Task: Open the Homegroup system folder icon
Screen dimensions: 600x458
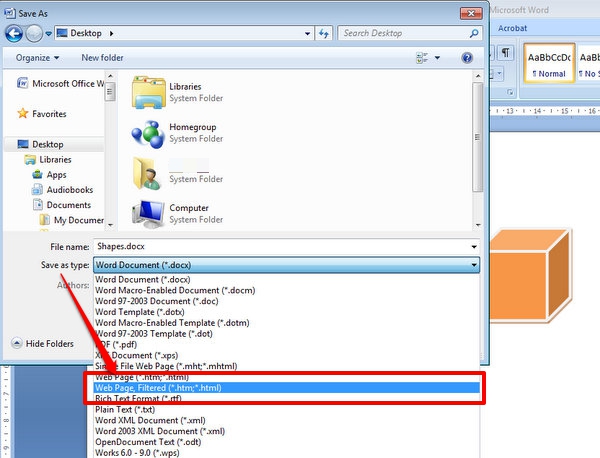Action: pos(148,133)
